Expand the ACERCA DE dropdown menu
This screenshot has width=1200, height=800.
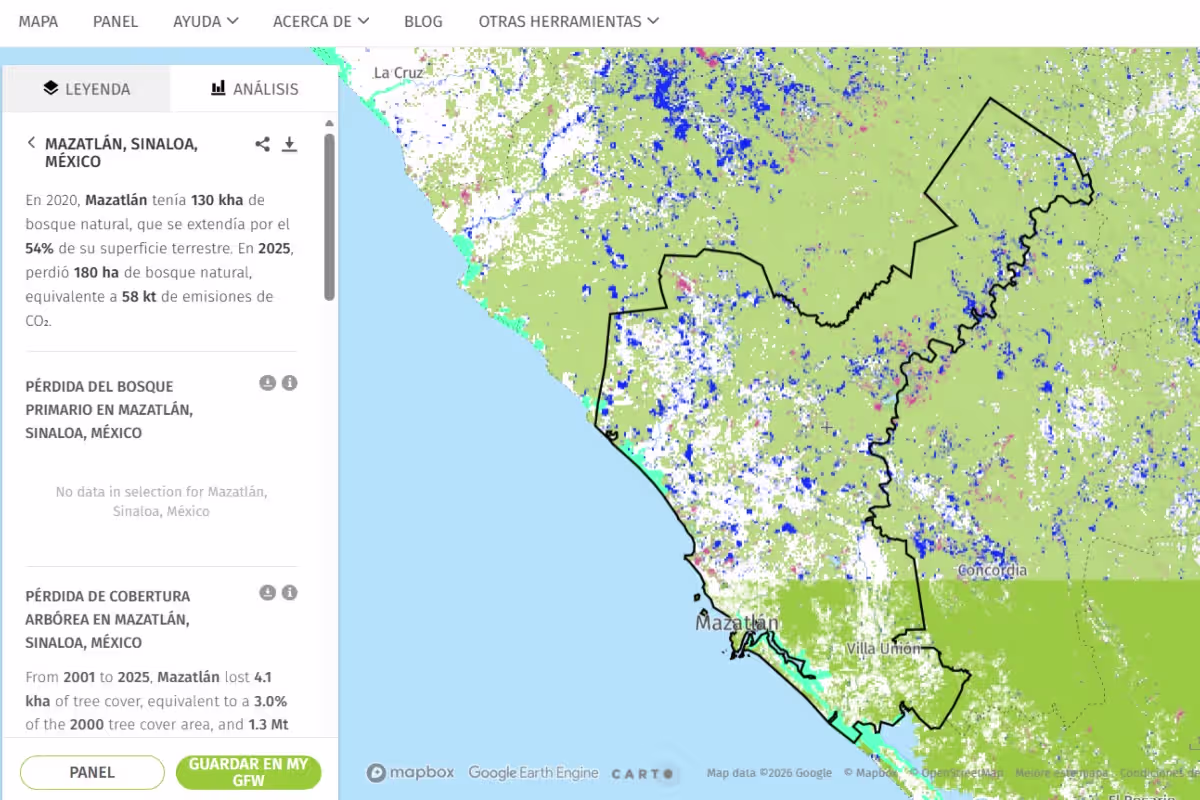pos(321,21)
